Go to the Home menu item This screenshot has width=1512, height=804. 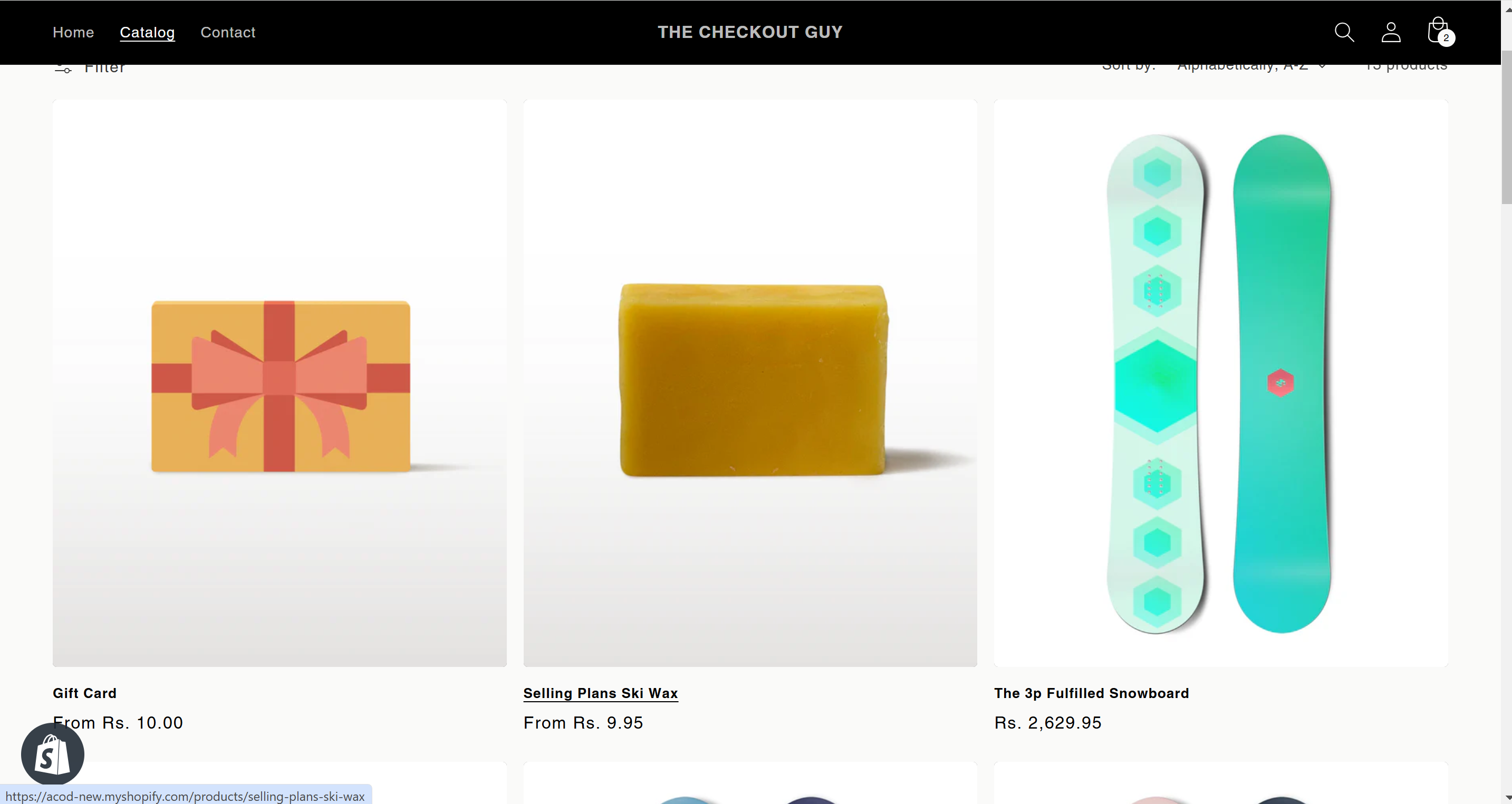tap(73, 32)
